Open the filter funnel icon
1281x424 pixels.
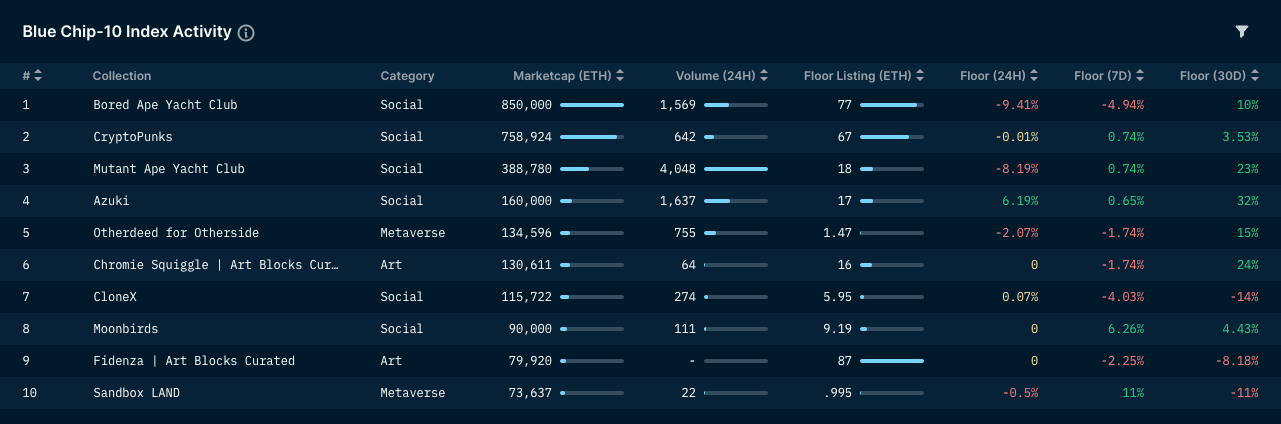coord(1241,32)
